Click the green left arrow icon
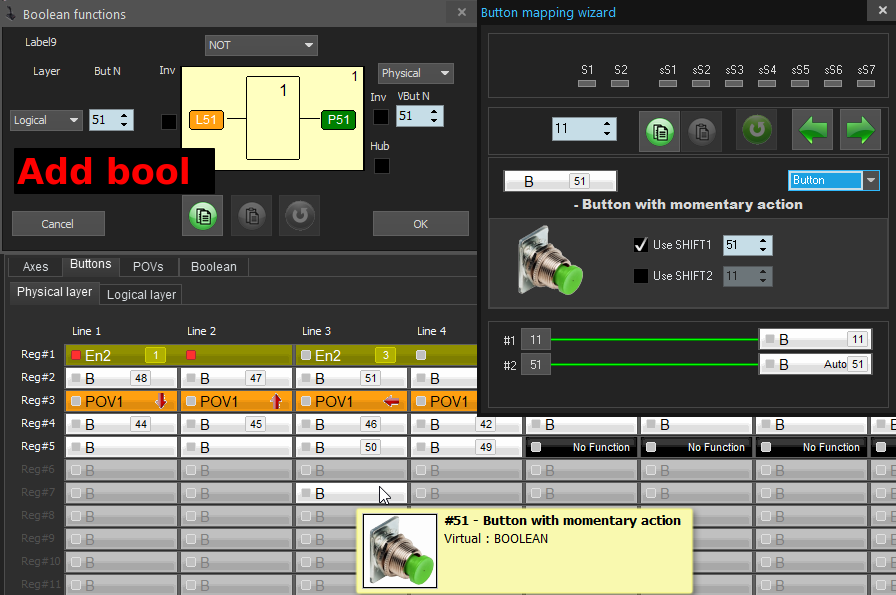 click(812, 130)
